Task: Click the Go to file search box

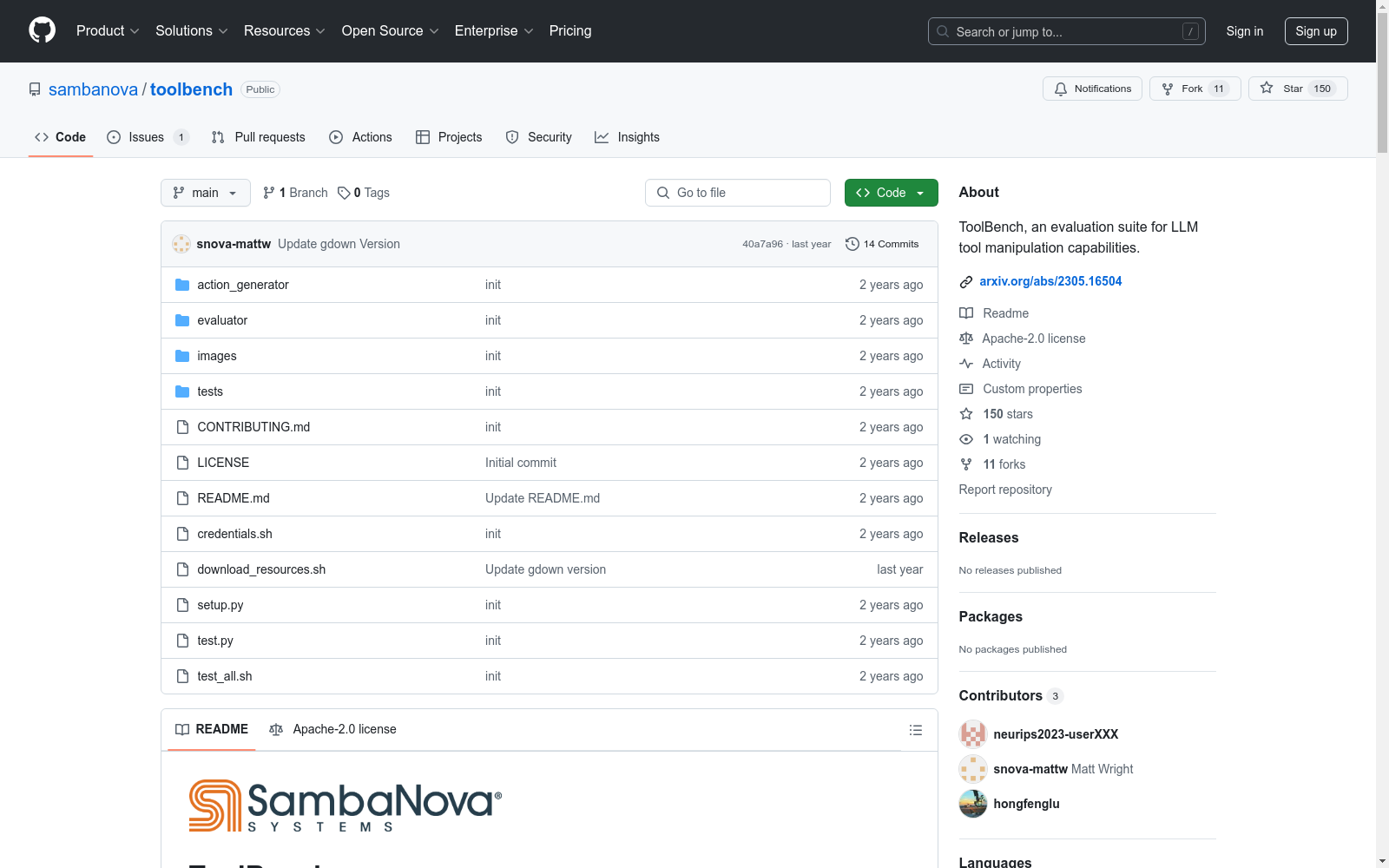Action: tap(738, 193)
